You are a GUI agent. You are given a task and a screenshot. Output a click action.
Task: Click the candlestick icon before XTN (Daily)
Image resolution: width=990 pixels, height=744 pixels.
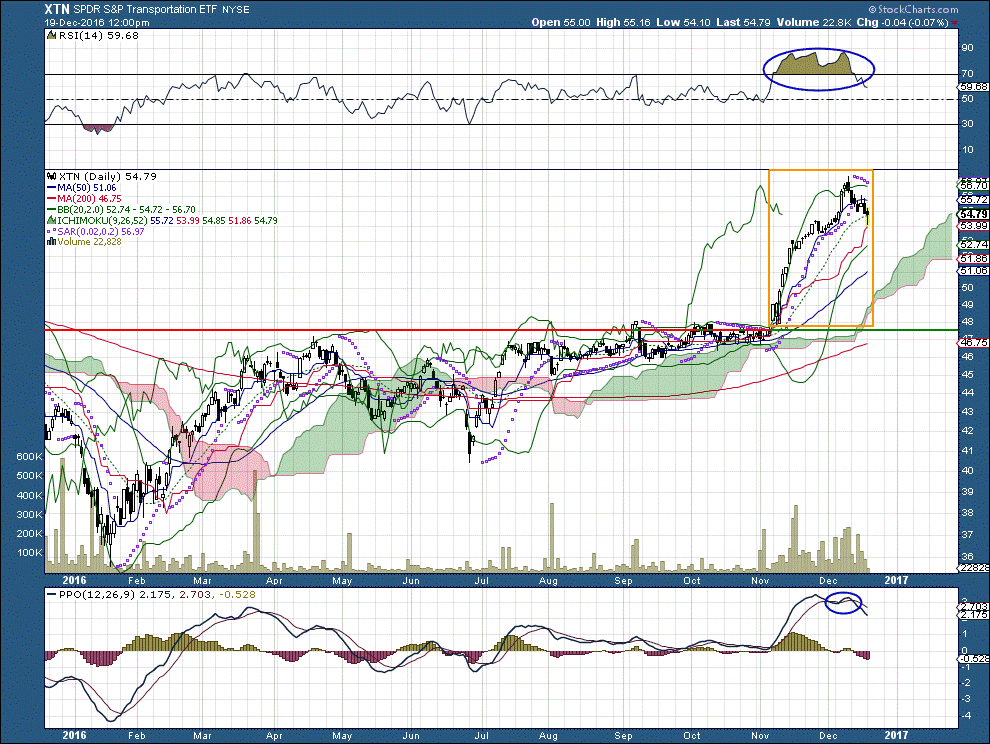[x=52, y=177]
